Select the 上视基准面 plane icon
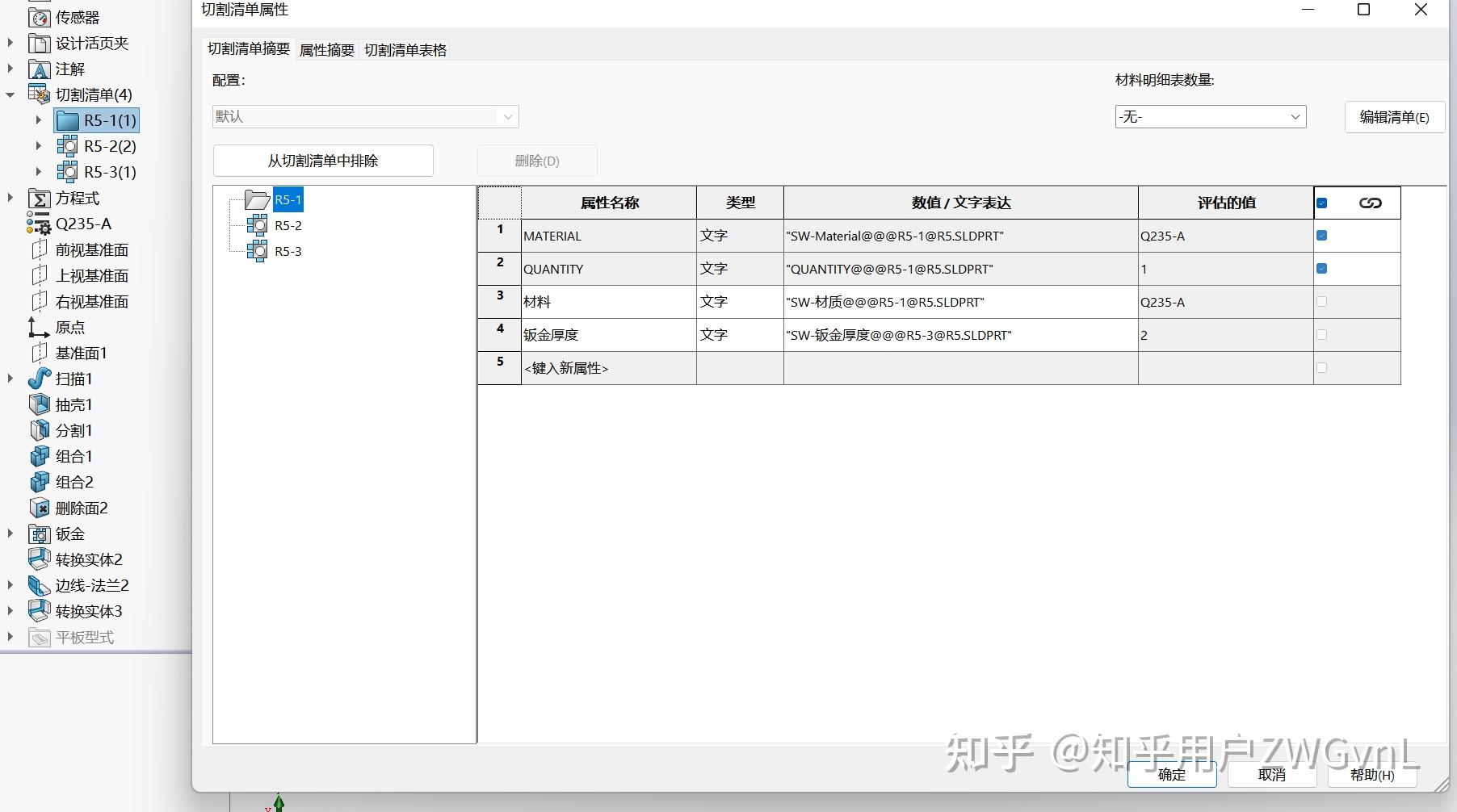This screenshot has width=1457, height=812. click(x=39, y=275)
